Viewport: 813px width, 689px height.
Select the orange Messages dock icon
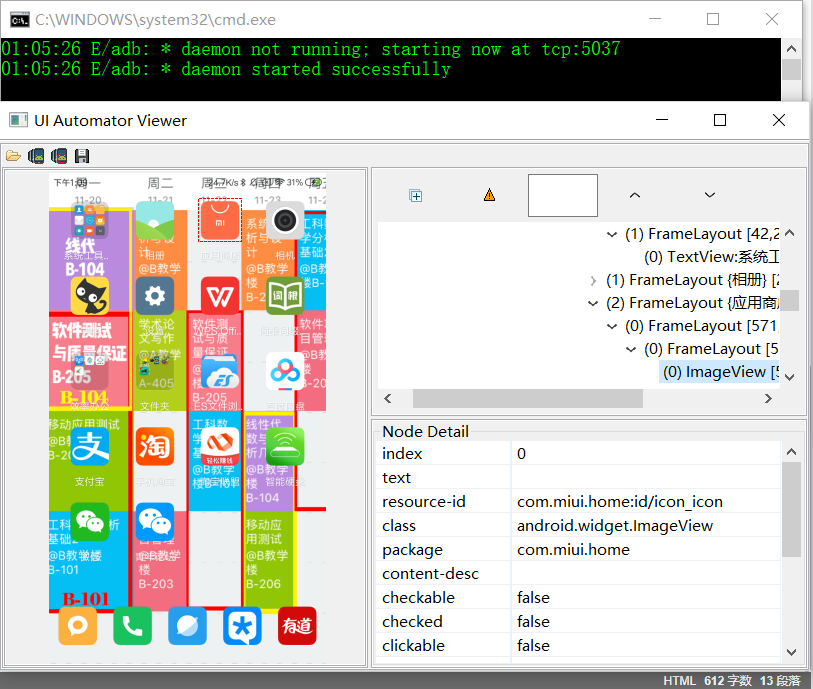pos(78,626)
